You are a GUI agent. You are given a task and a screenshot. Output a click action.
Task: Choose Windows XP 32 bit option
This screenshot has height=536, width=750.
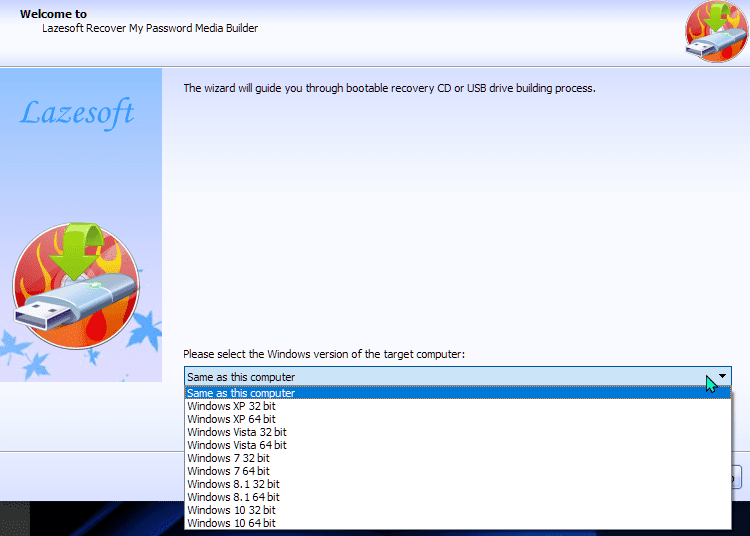(x=458, y=406)
